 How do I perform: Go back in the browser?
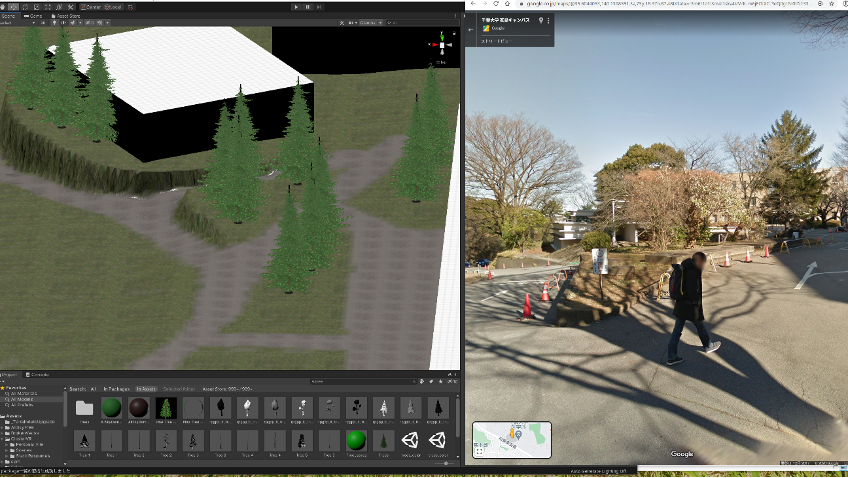coord(473,3)
